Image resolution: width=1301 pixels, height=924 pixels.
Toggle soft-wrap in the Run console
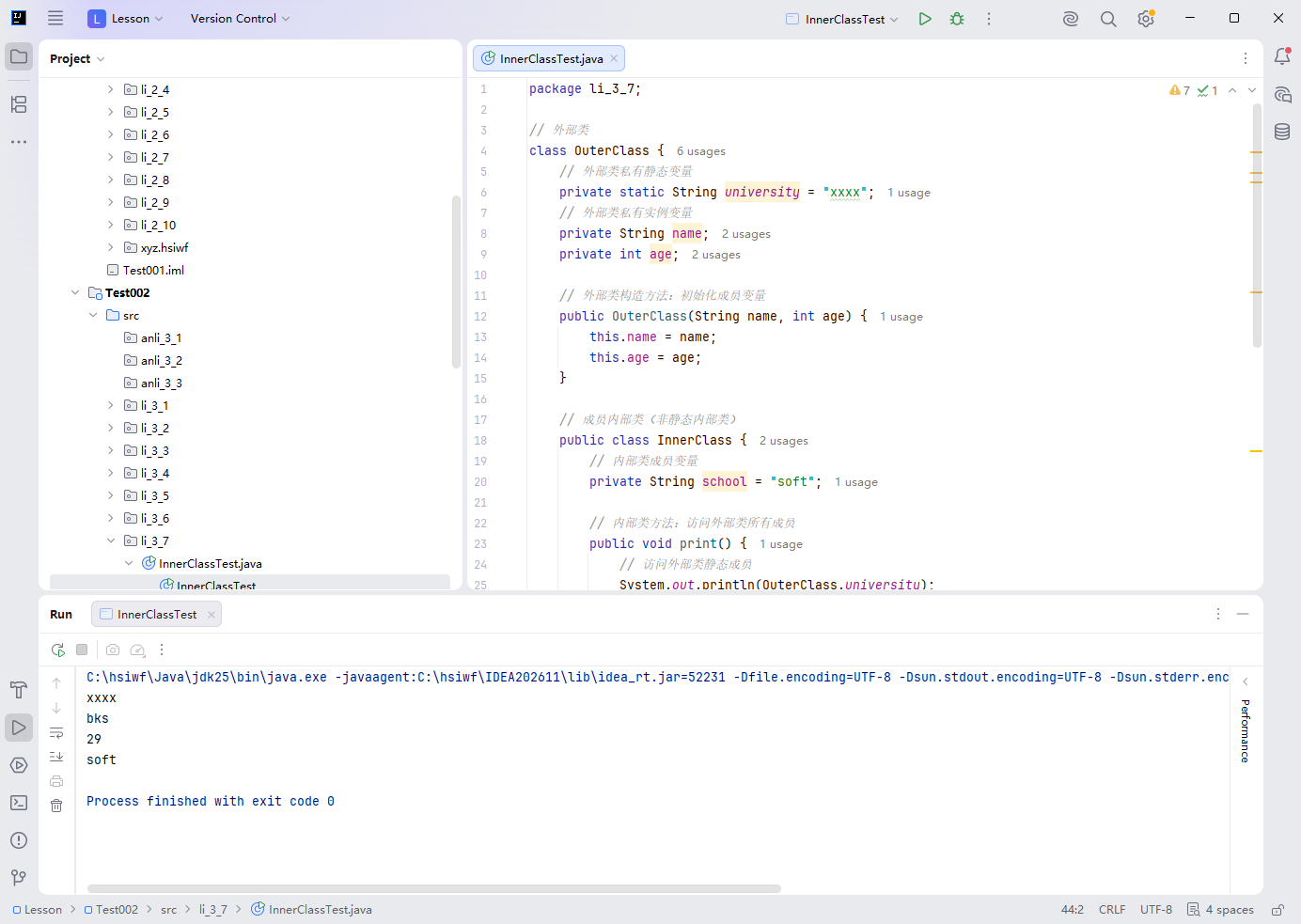click(56, 732)
